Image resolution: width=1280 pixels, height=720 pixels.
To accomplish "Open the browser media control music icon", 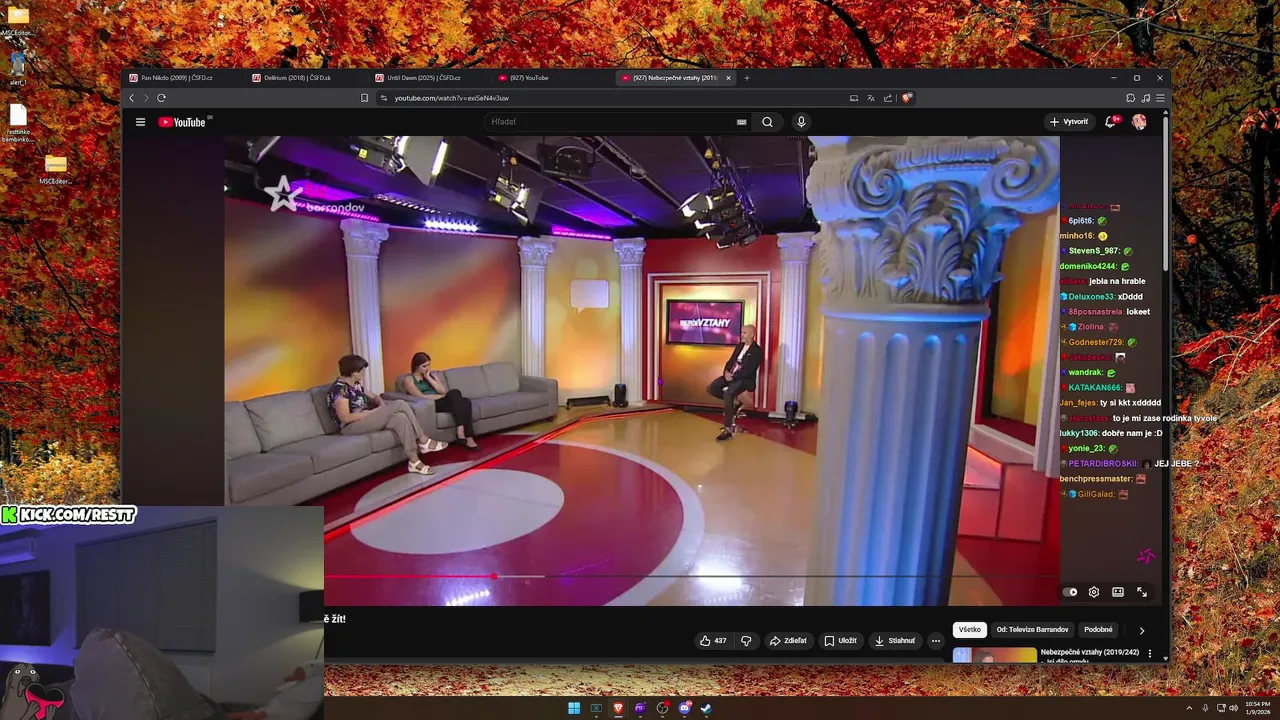I will click(x=1146, y=98).
